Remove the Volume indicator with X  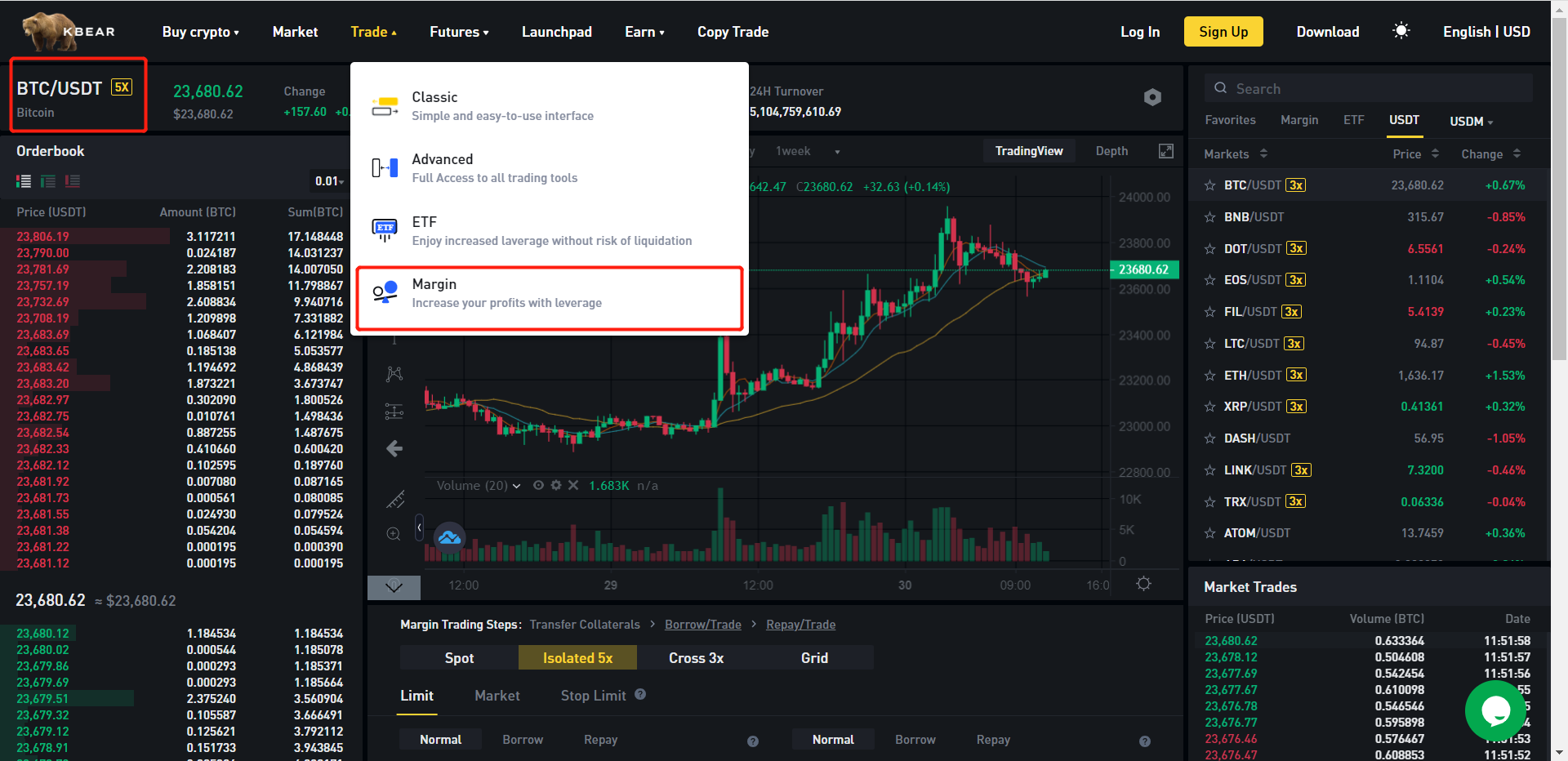coord(573,485)
